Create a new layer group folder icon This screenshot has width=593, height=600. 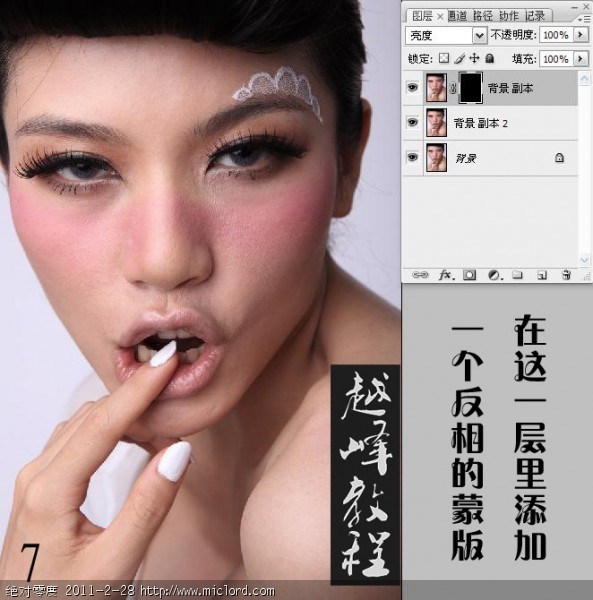(517, 275)
